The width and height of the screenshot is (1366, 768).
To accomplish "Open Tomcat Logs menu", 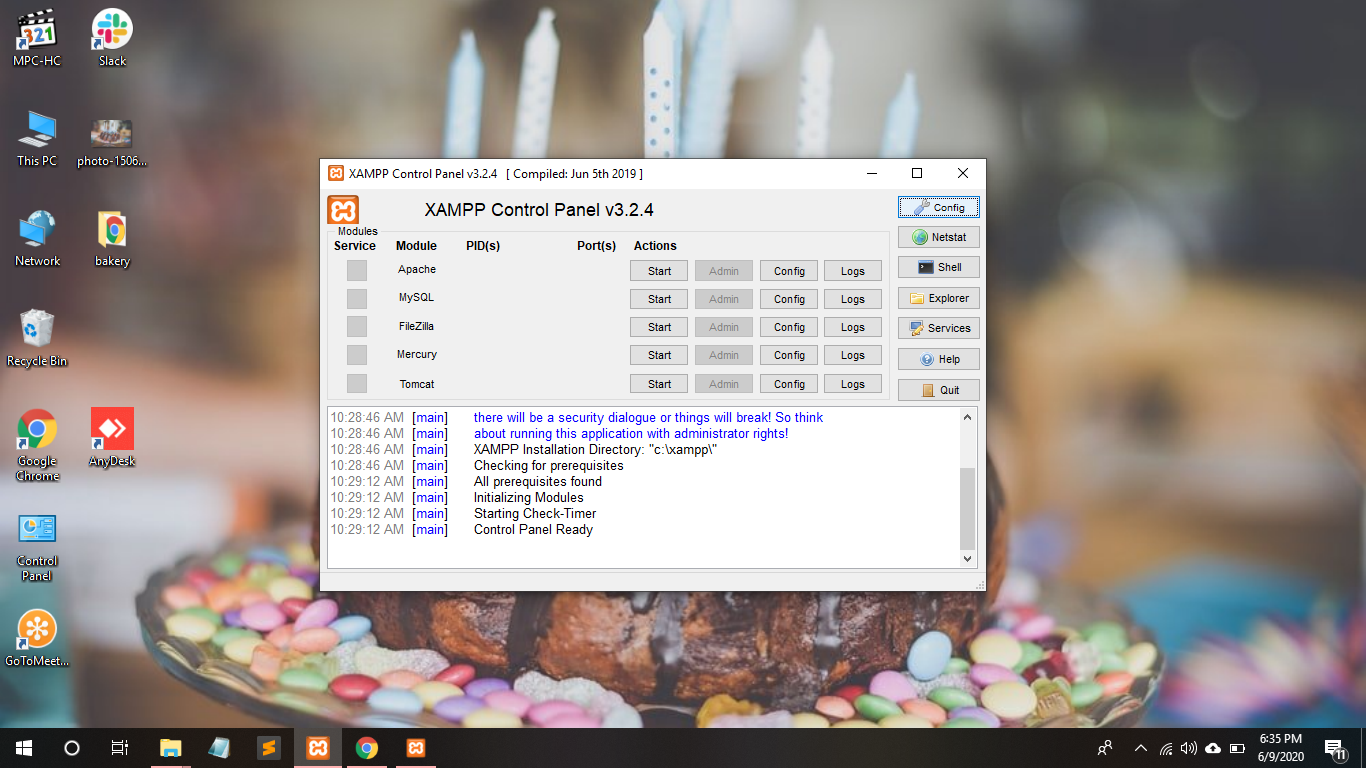I will point(853,384).
